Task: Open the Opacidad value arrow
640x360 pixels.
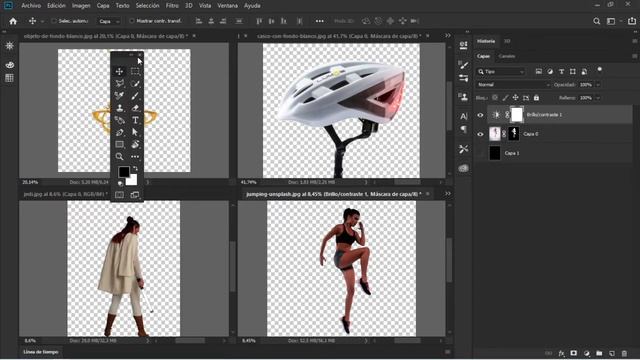Action: pyautogui.click(x=598, y=85)
